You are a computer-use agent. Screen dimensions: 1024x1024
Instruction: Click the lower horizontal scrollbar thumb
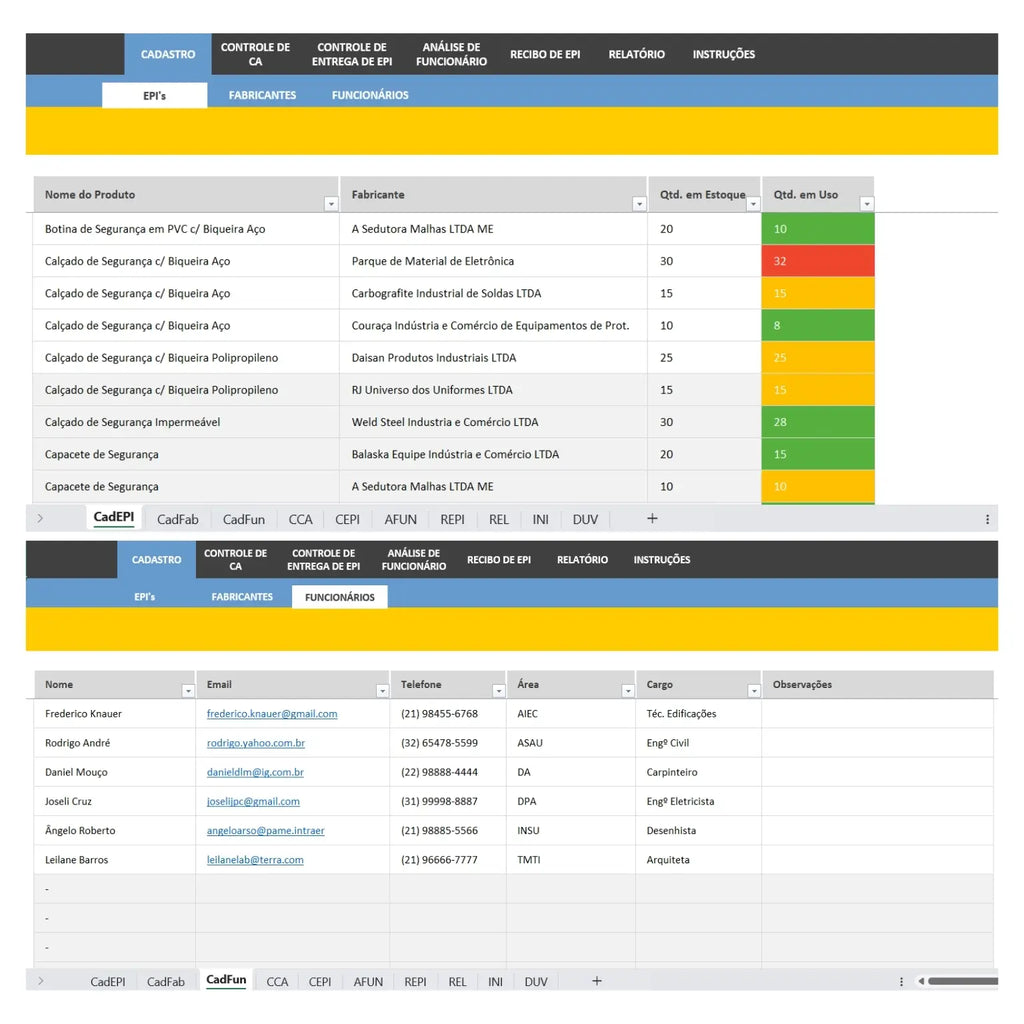point(963,981)
